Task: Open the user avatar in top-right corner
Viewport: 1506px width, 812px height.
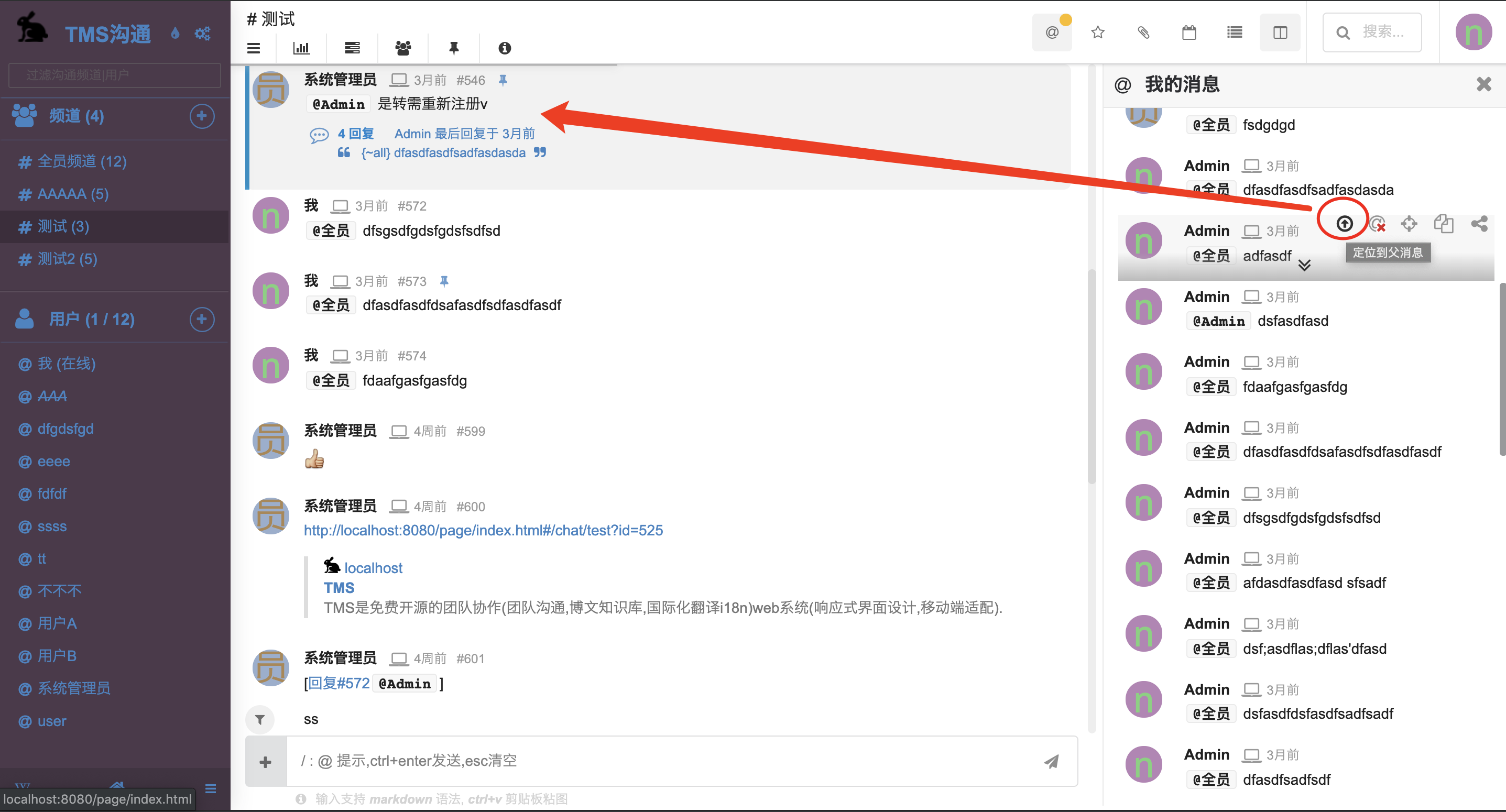Action: (x=1474, y=32)
